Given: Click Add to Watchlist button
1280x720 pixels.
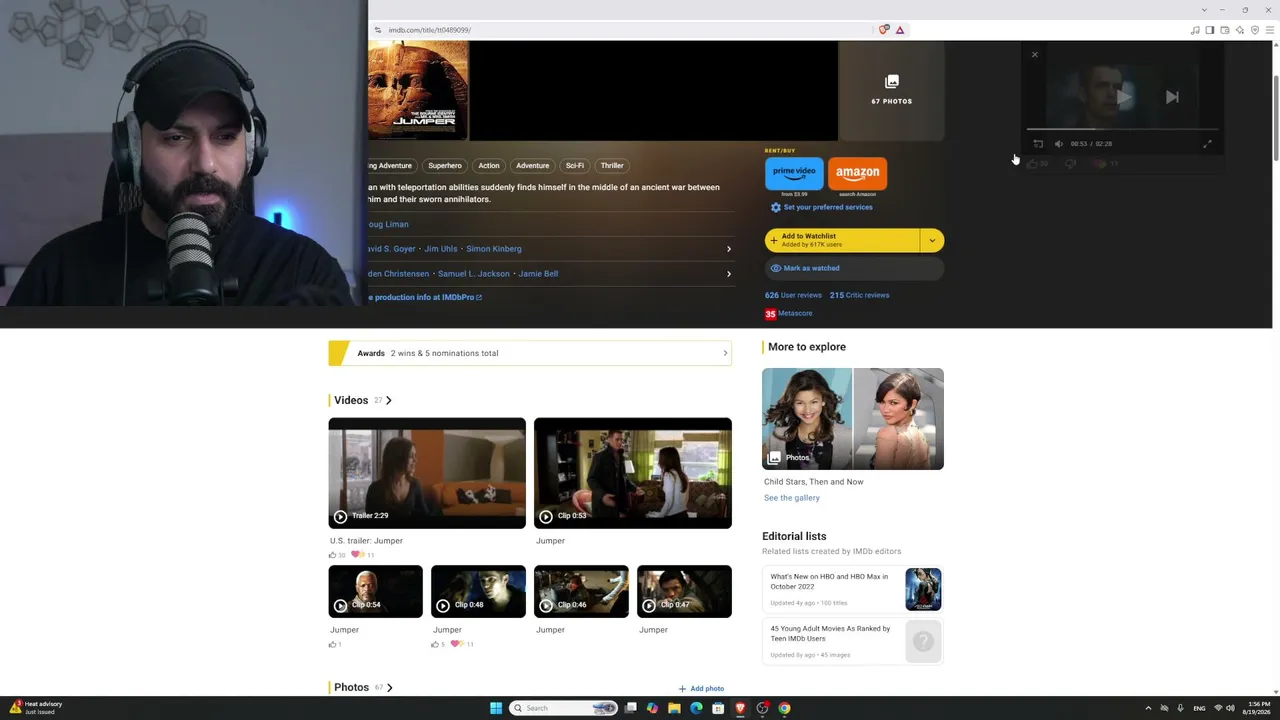Looking at the screenshot, I should (842, 240).
